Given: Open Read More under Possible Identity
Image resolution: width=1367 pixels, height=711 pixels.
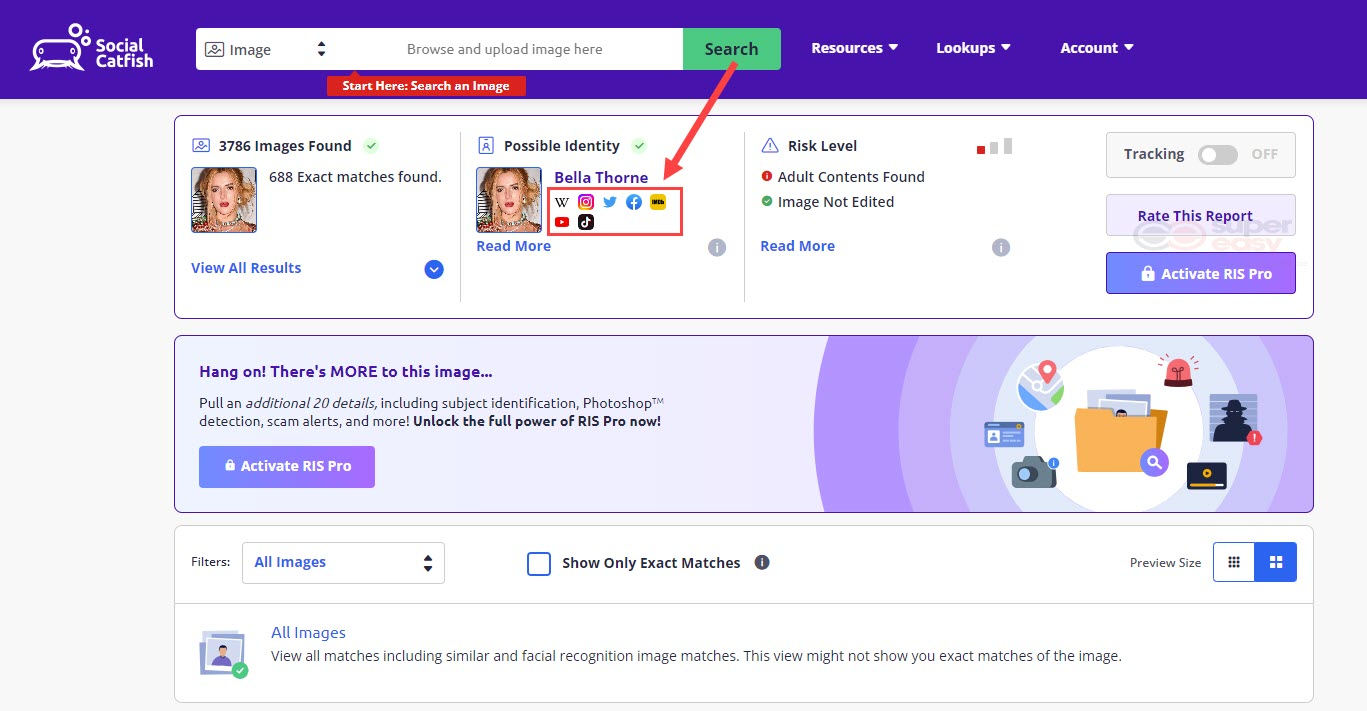Looking at the screenshot, I should pos(514,246).
